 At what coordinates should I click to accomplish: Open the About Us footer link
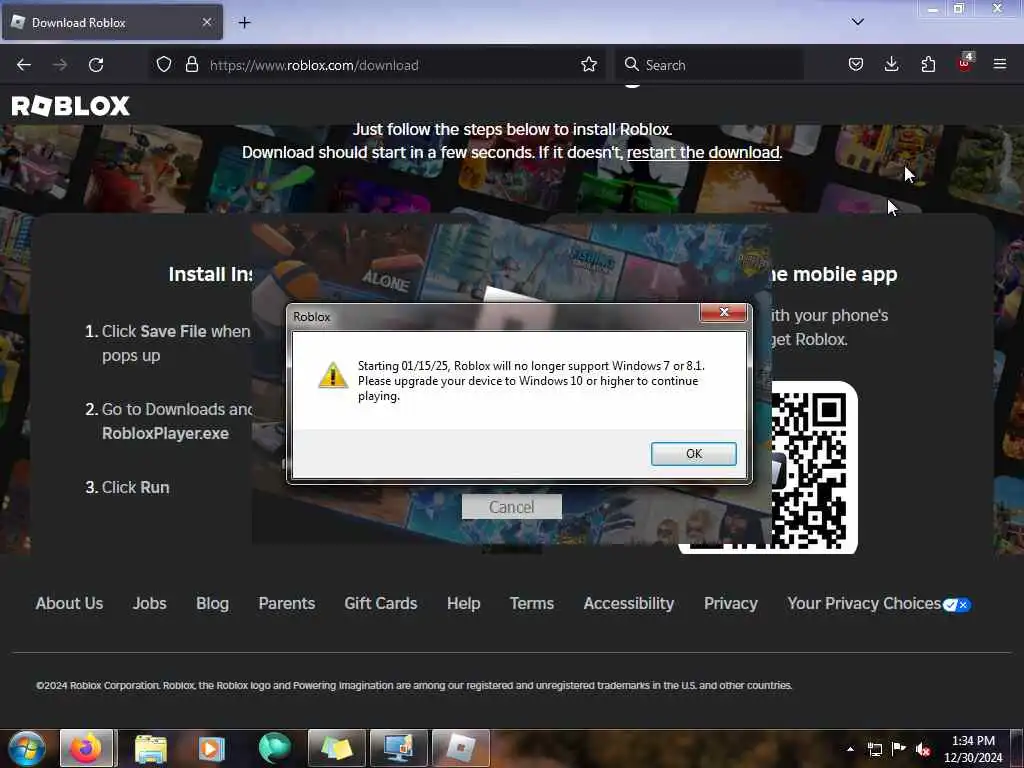coord(69,603)
